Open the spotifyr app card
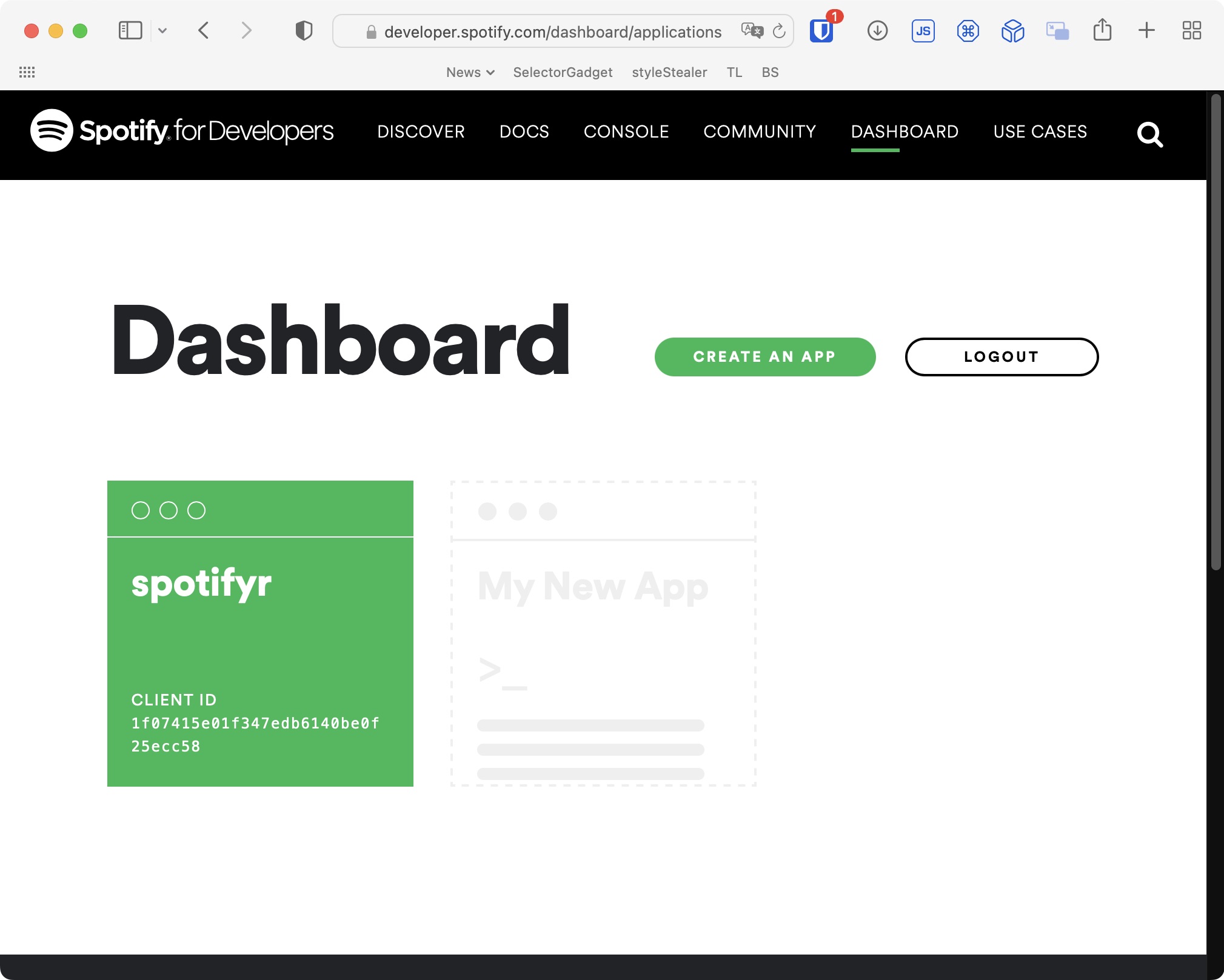Screen dimensions: 1224x980 (260, 633)
